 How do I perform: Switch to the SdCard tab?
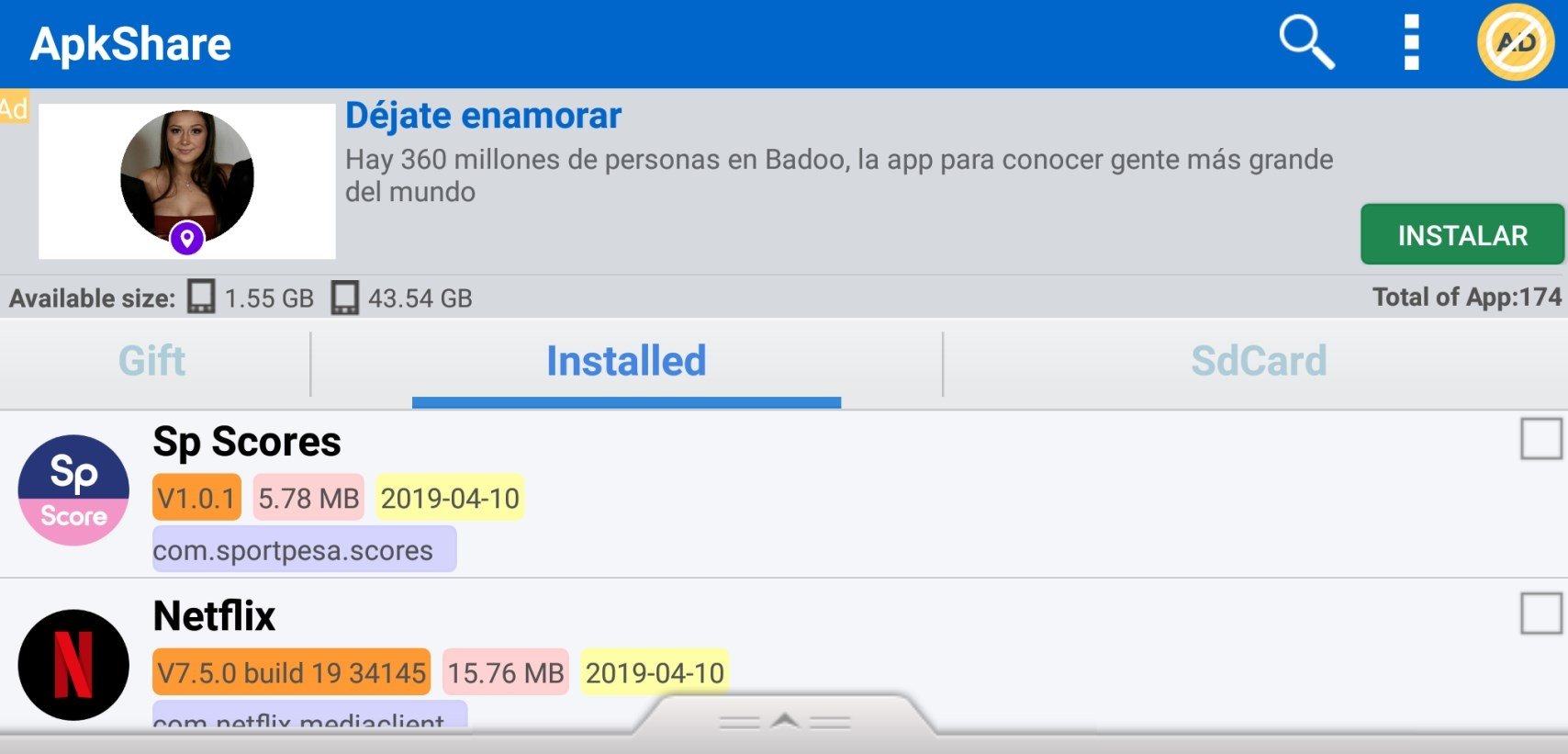[1258, 361]
